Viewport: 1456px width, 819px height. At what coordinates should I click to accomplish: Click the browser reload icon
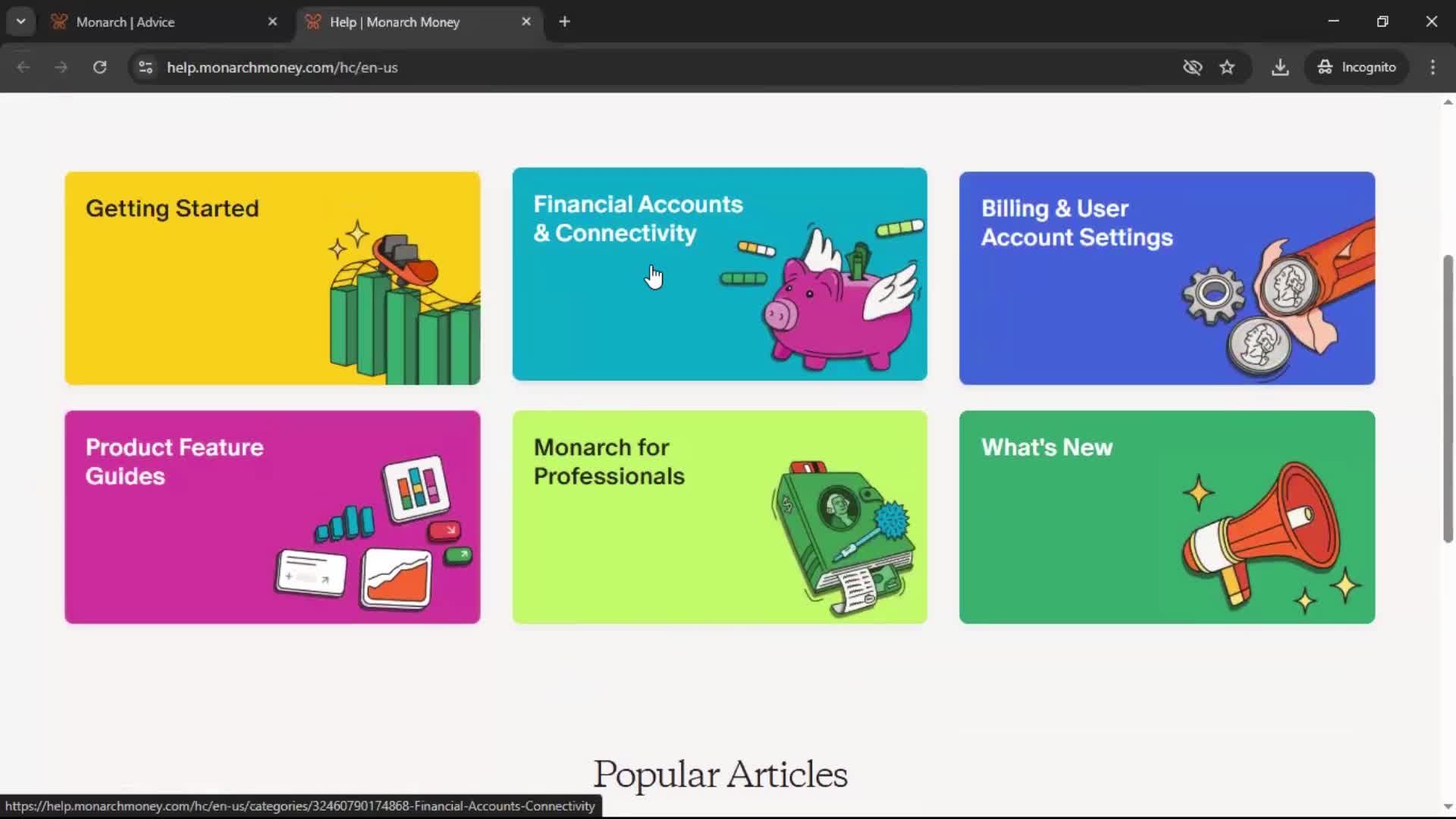tap(99, 67)
